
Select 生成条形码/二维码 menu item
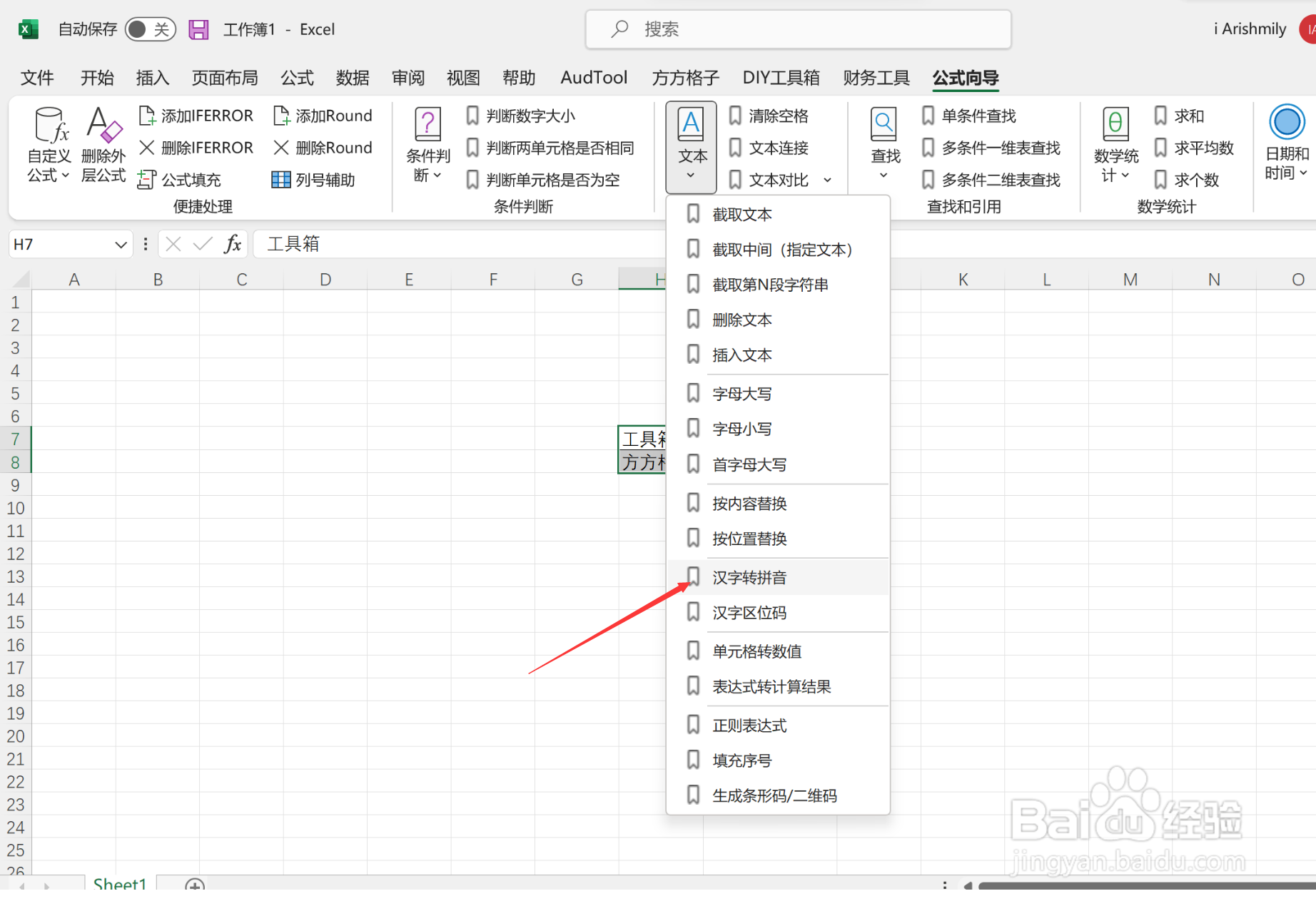coord(778,795)
